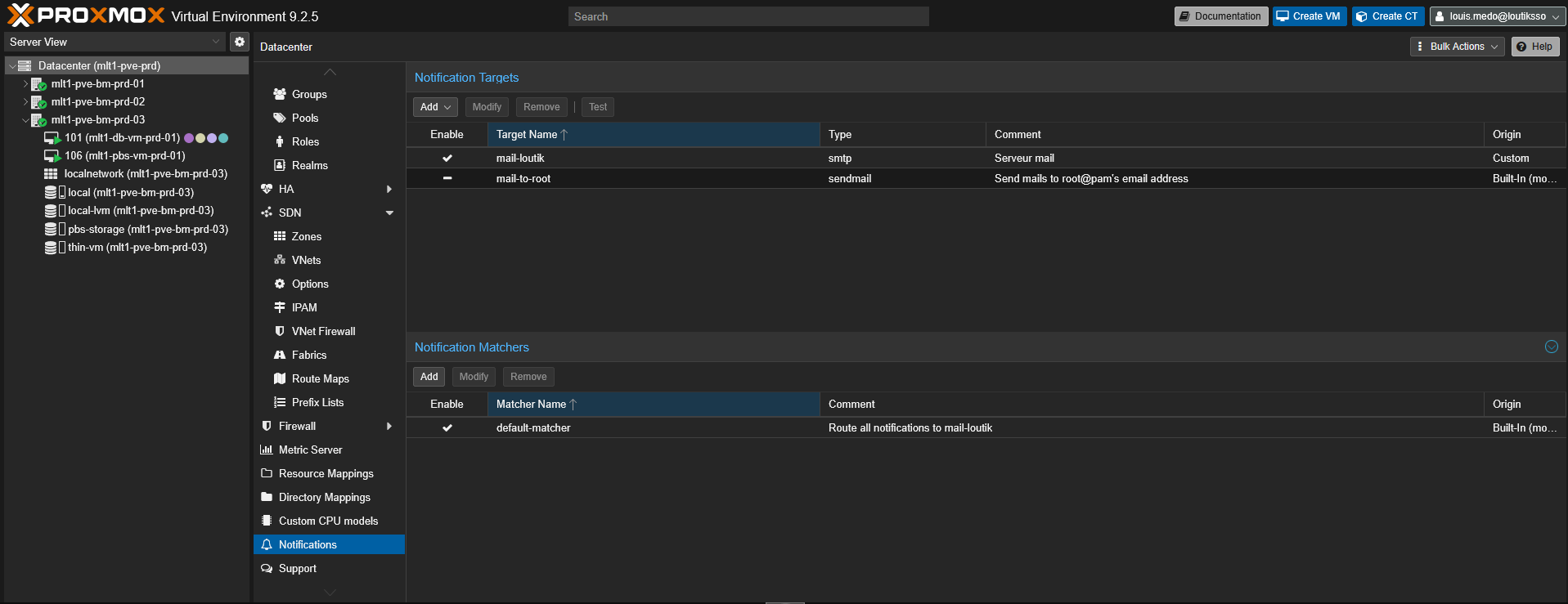
Task: Select pbs-storage in server tree
Action: click(127, 230)
